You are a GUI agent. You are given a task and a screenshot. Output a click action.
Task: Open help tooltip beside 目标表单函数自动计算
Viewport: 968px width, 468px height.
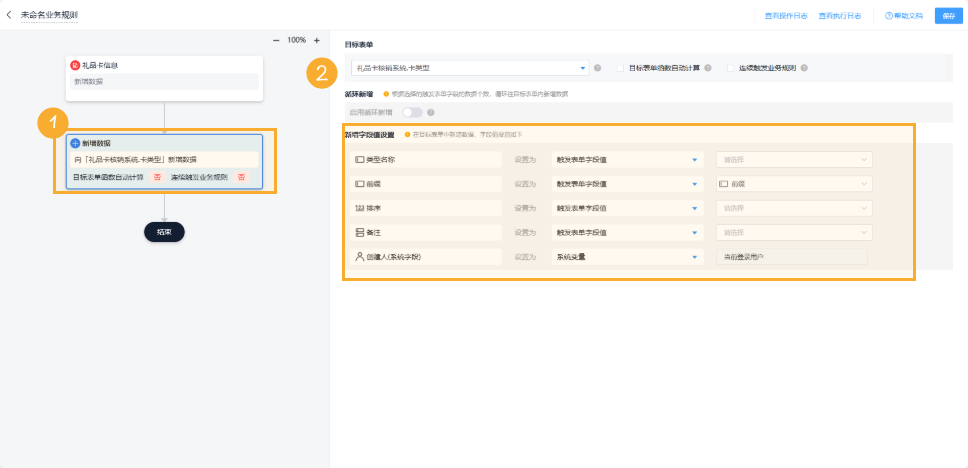[x=707, y=68]
